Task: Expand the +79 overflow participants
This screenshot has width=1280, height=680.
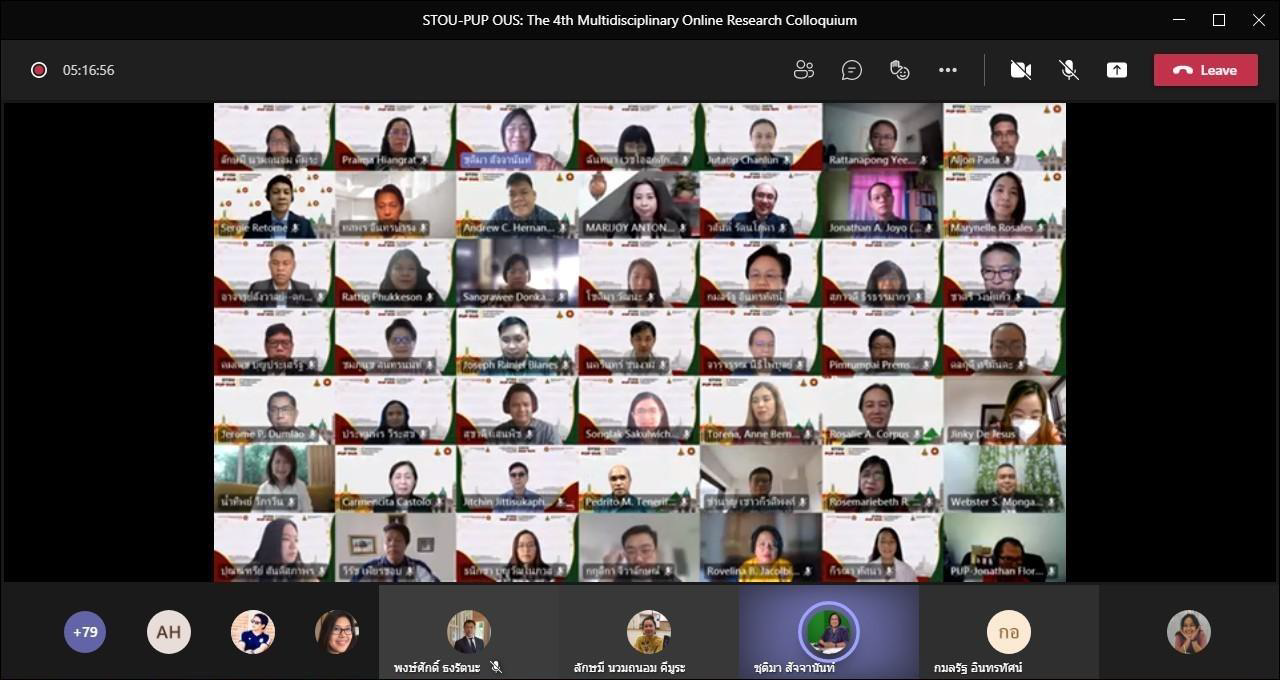Action: click(85, 632)
